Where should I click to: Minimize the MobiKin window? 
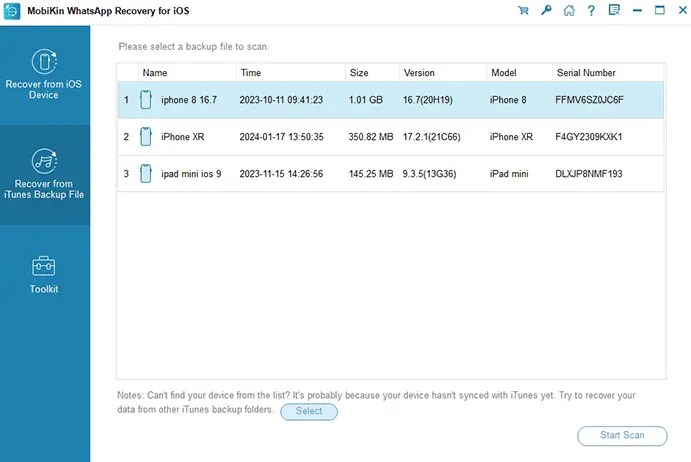(x=637, y=10)
